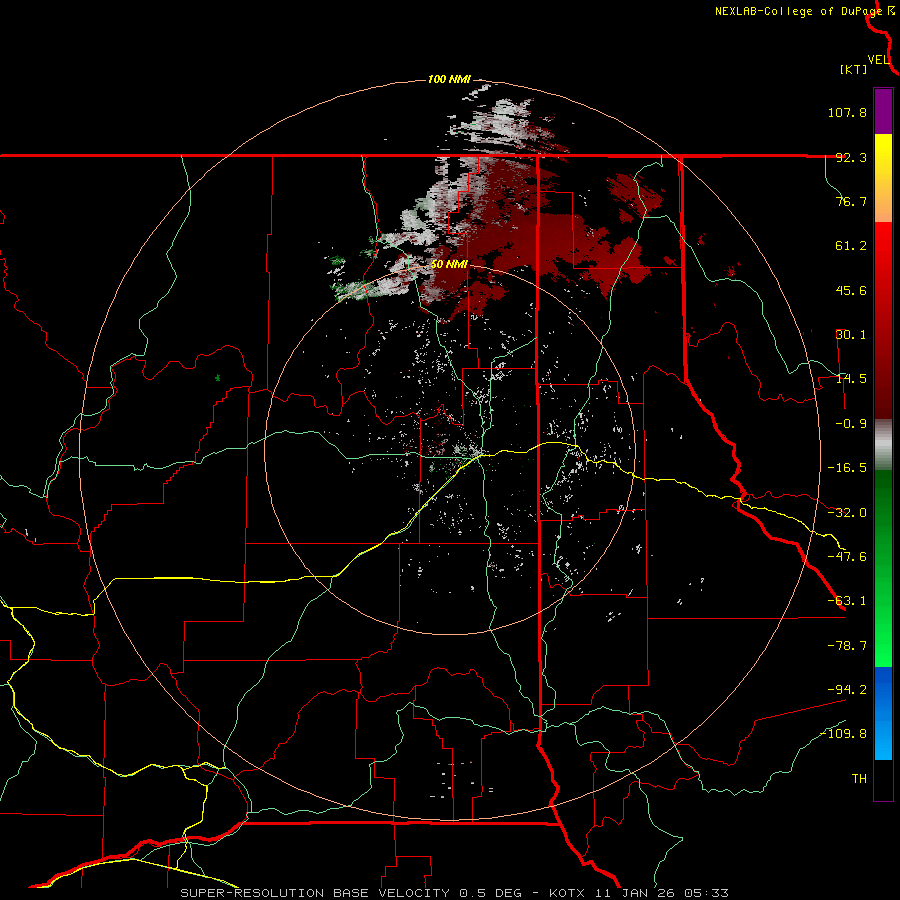The width and height of the screenshot is (900, 900).
Task: Click the gray zero-velocity segment of color bar
Action: (883, 444)
